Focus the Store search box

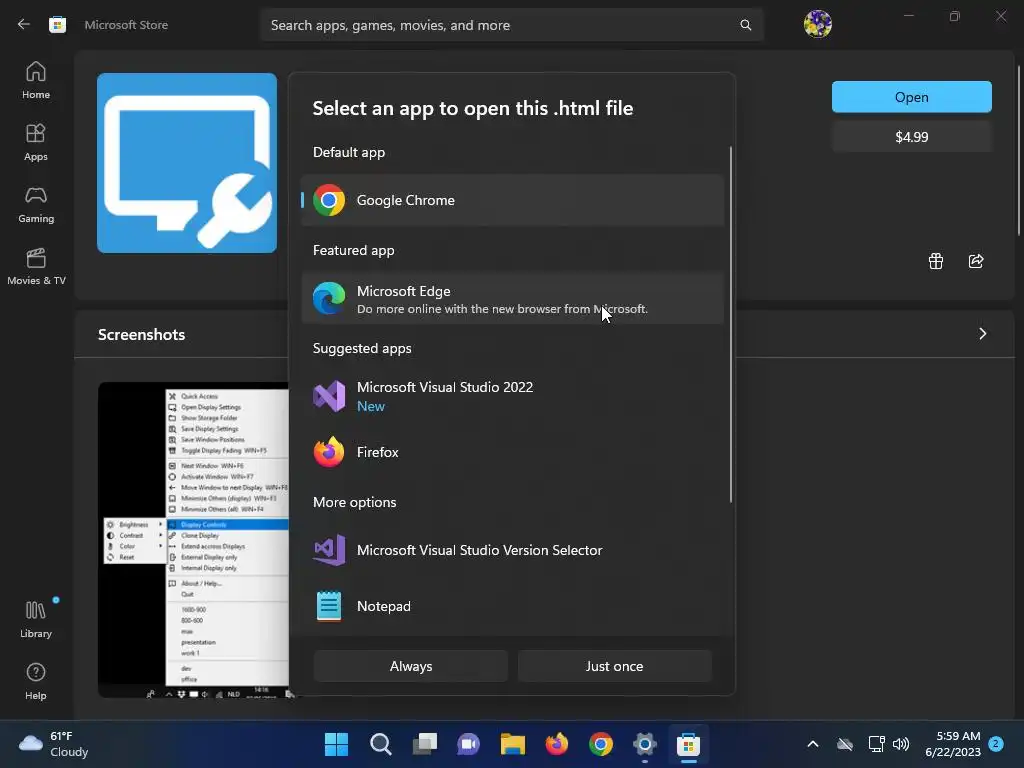511,25
